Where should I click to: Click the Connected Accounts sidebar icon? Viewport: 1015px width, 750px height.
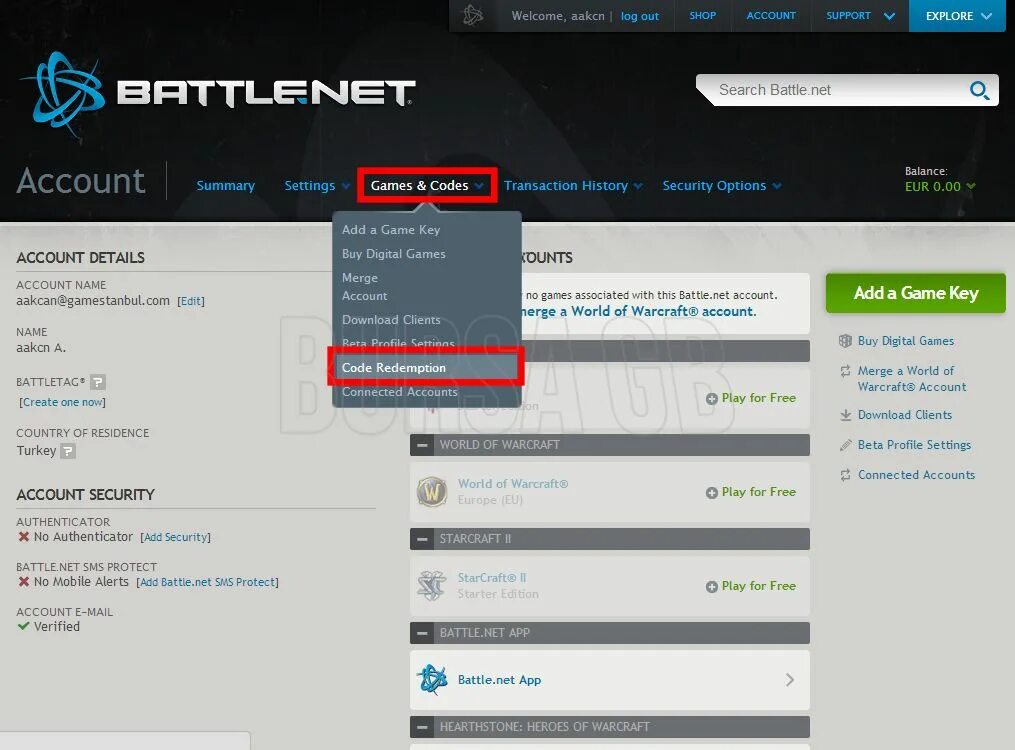845,475
